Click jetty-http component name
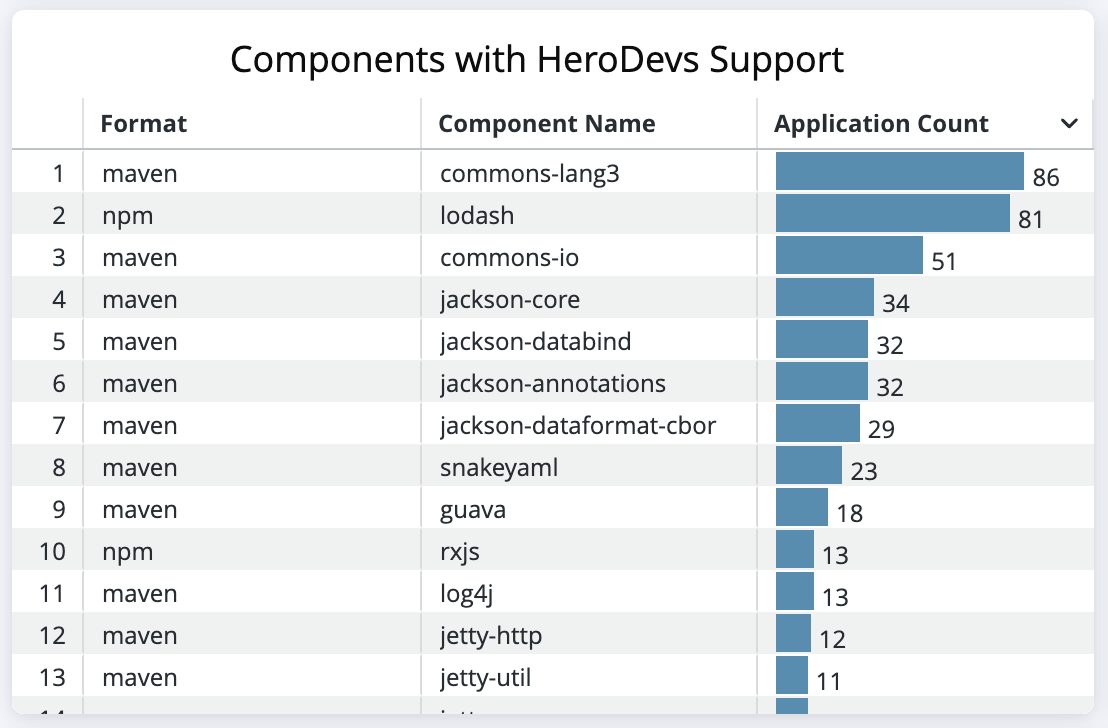Screen dimensions: 1108x728 click(491, 635)
